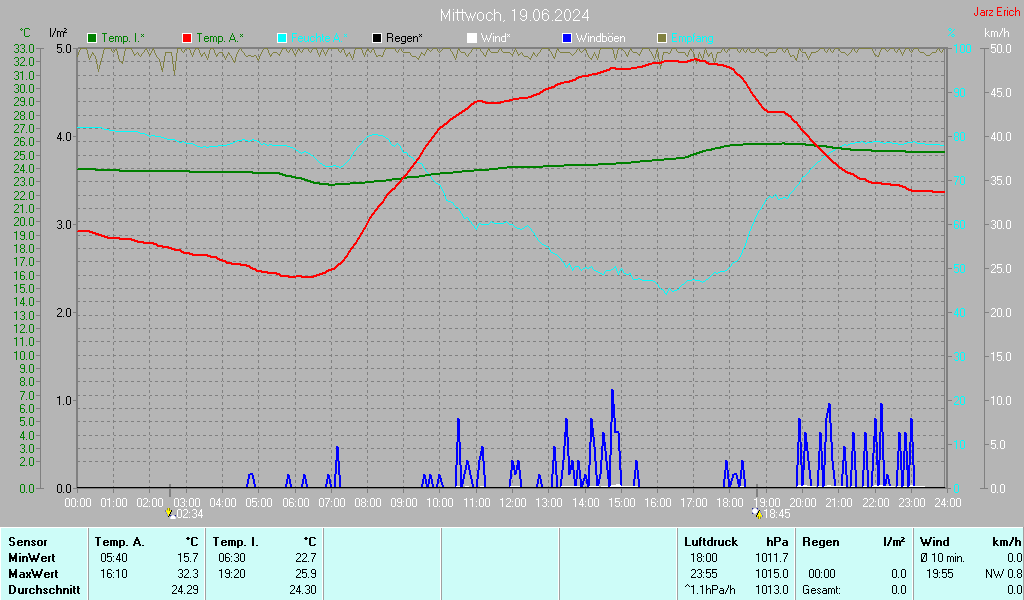The image size is (1024, 600).
Task: Click Temp. I. maximum value '25.9'
Action: pos(306,574)
